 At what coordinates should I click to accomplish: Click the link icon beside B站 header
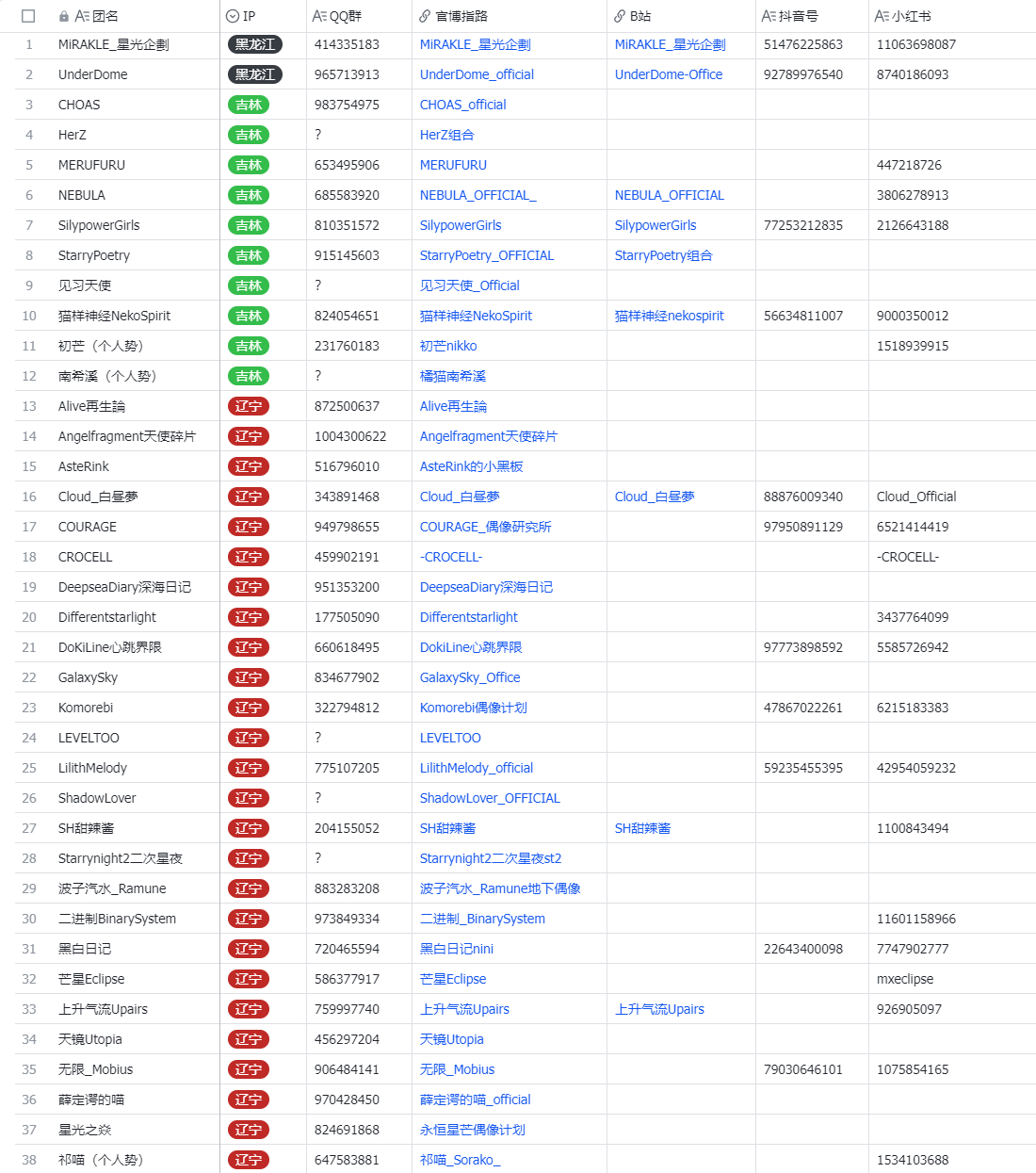[620, 16]
